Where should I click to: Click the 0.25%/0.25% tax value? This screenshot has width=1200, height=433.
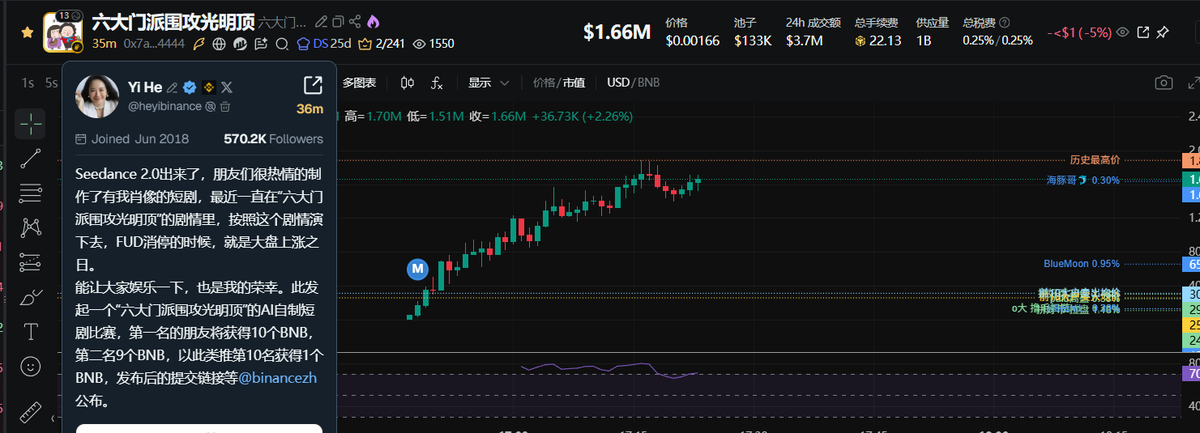[x=997, y=41]
